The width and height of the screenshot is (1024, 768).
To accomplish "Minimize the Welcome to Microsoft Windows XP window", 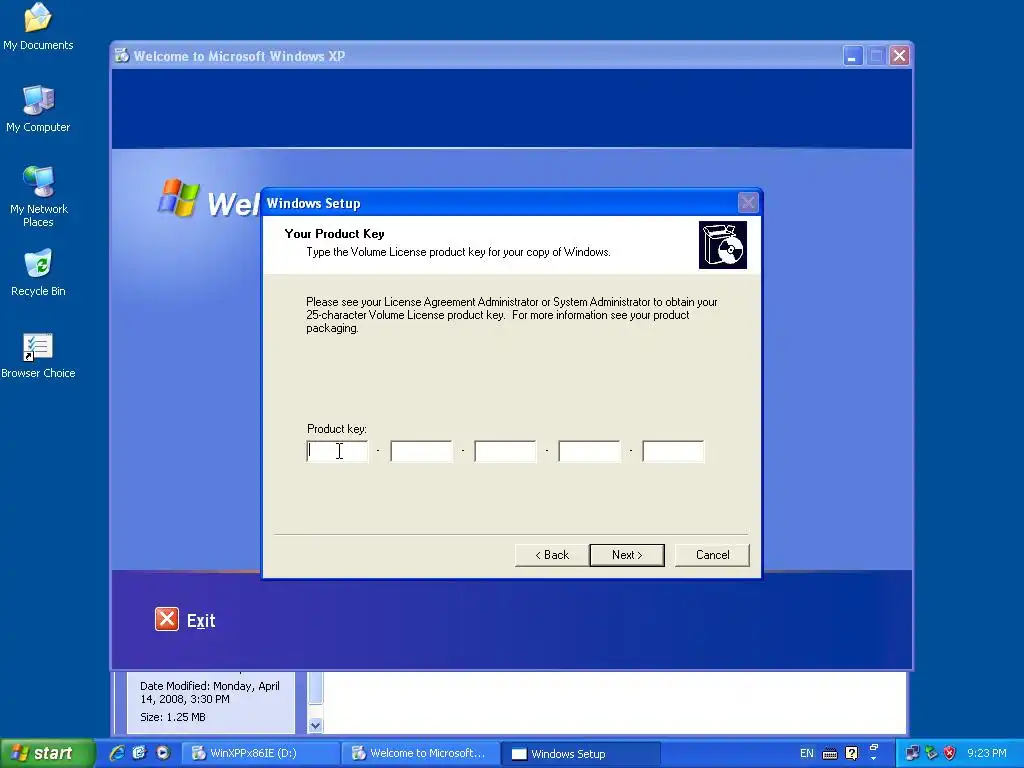I will coord(852,56).
